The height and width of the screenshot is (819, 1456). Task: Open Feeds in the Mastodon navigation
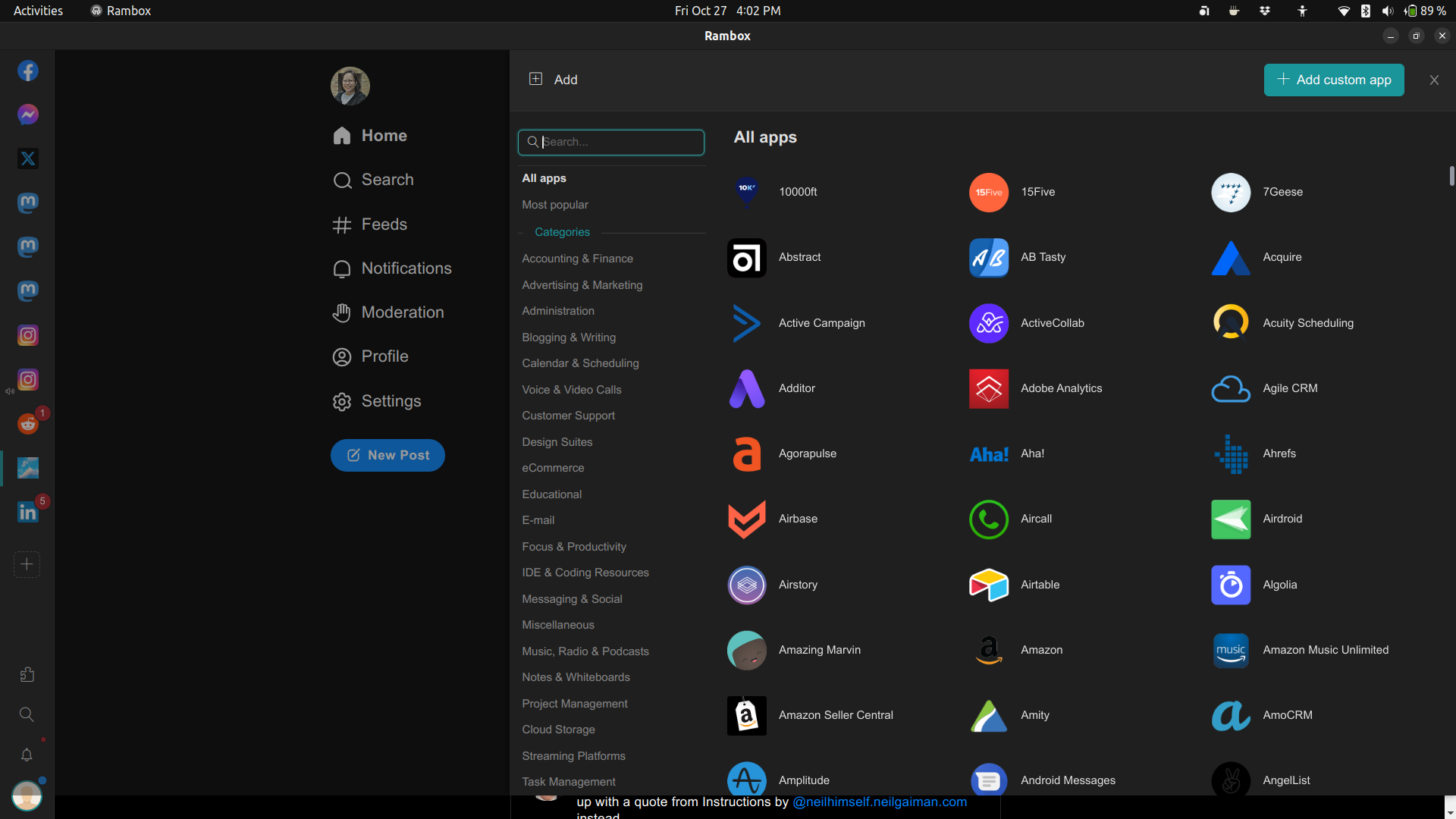pos(370,224)
